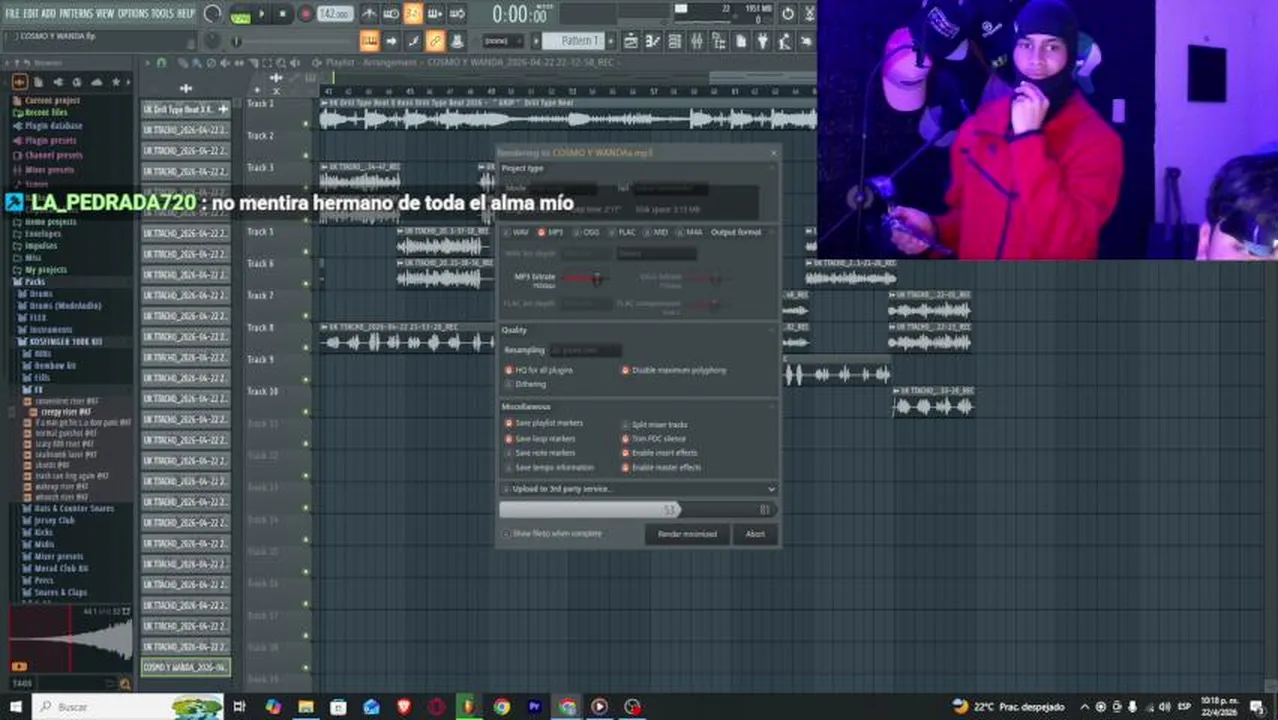The width and height of the screenshot is (1278, 720).
Task: Select 'UK Drill Type Beat' item in picker
Action: pos(185,109)
